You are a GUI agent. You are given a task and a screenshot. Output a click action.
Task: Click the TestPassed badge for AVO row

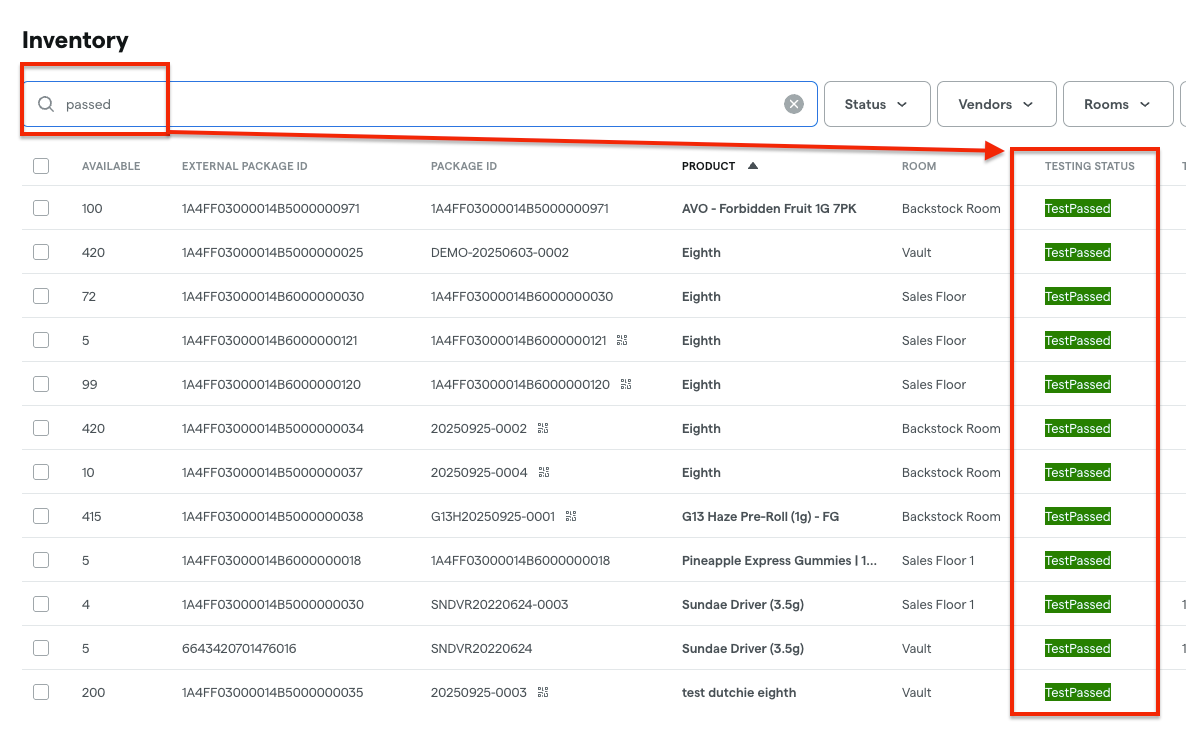coord(1077,208)
